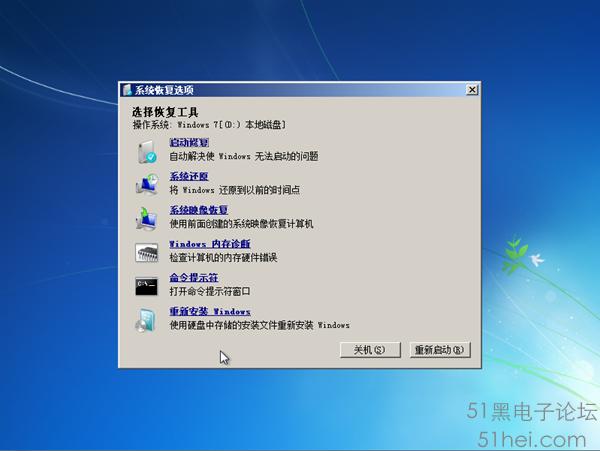Viewport: 600px width, 451px height.
Task: Click the 关机(S) shutdown button
Action: coord(370,350)
